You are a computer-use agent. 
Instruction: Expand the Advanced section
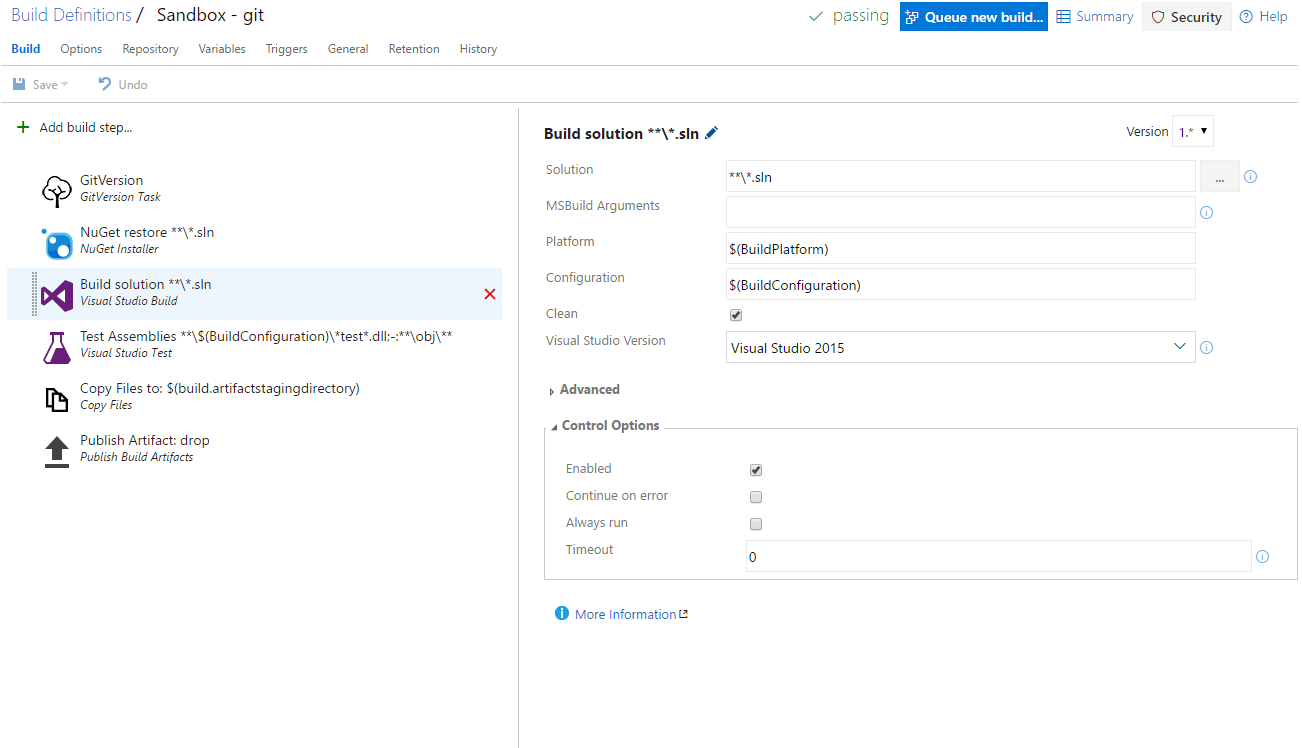pos(589,389)
